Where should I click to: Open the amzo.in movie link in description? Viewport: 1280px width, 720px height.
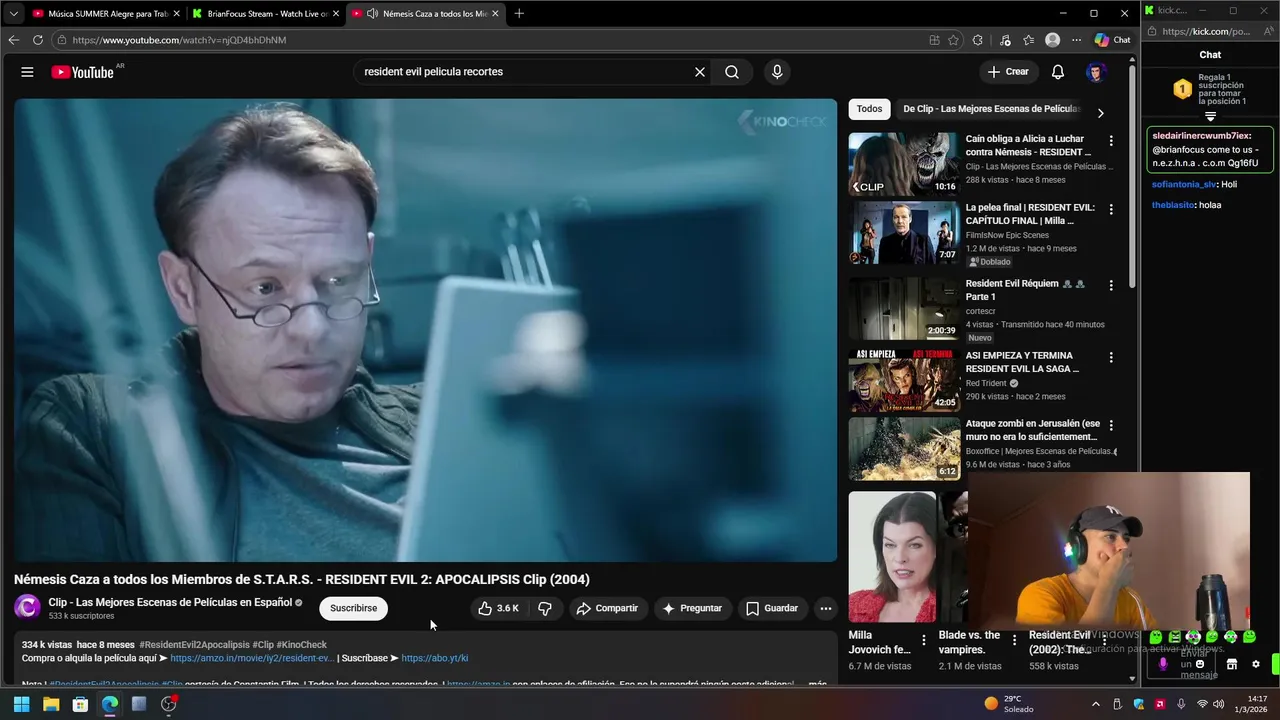(252, 658)
